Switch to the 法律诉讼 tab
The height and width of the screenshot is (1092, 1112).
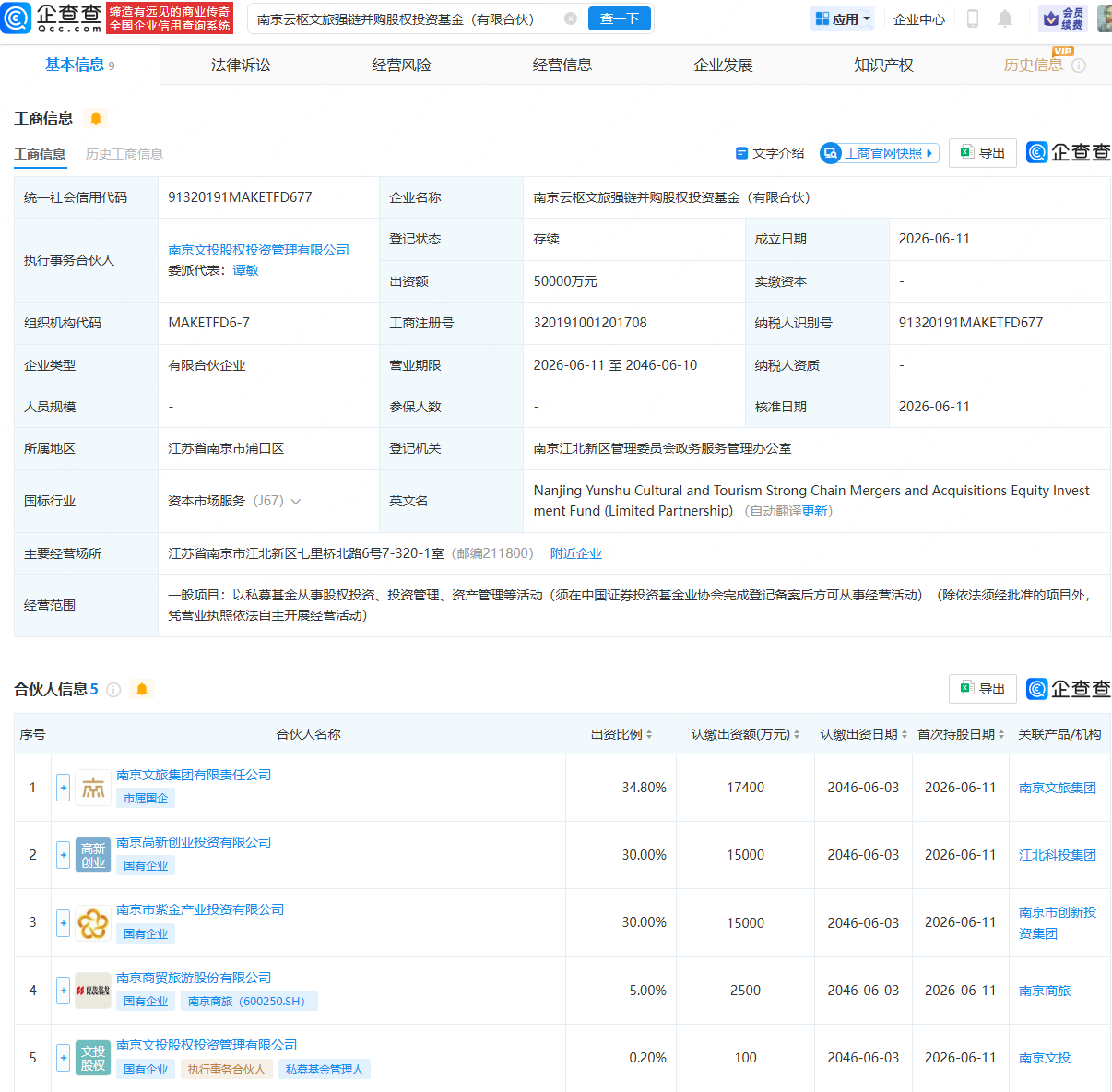[241, 65]
